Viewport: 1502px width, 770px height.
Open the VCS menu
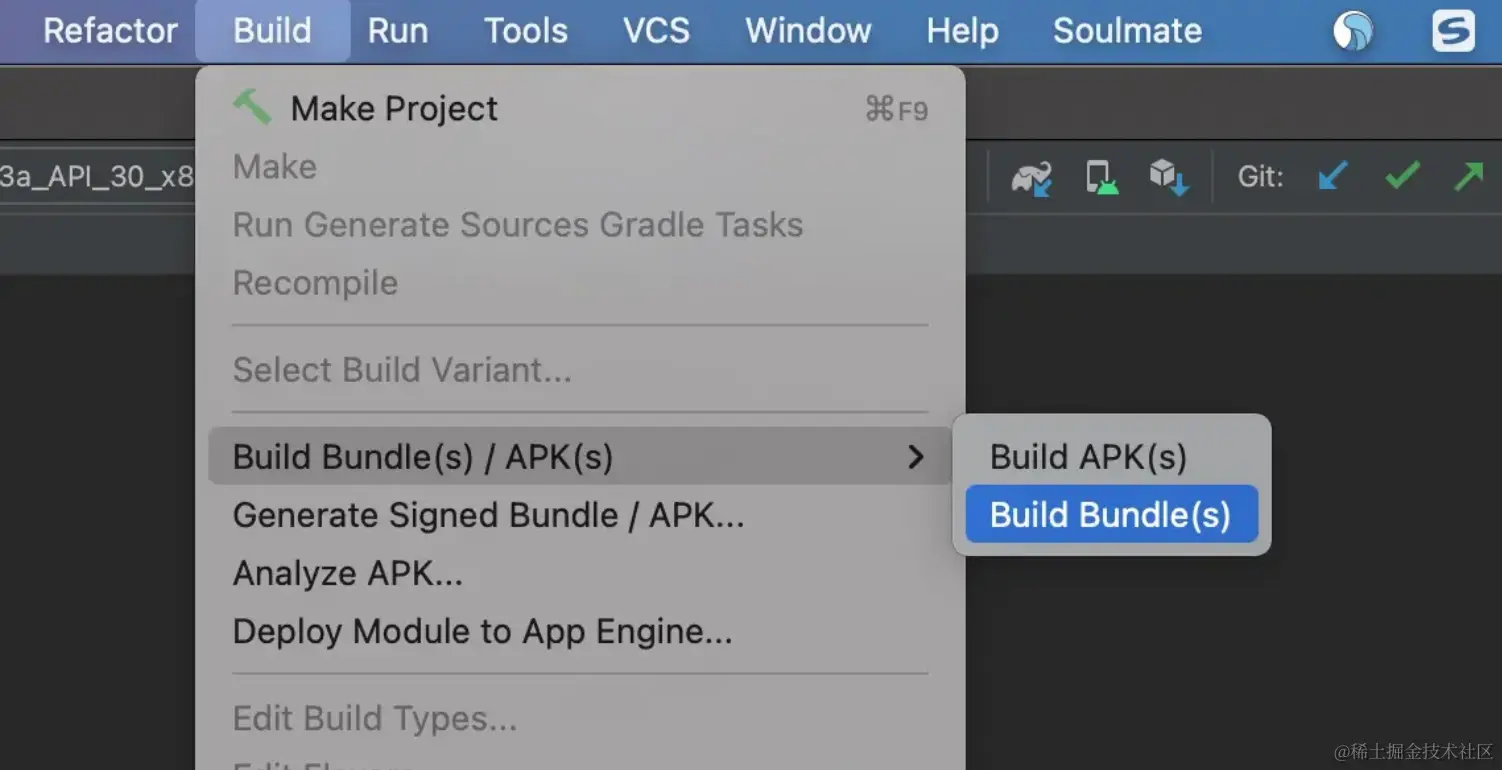656,30
